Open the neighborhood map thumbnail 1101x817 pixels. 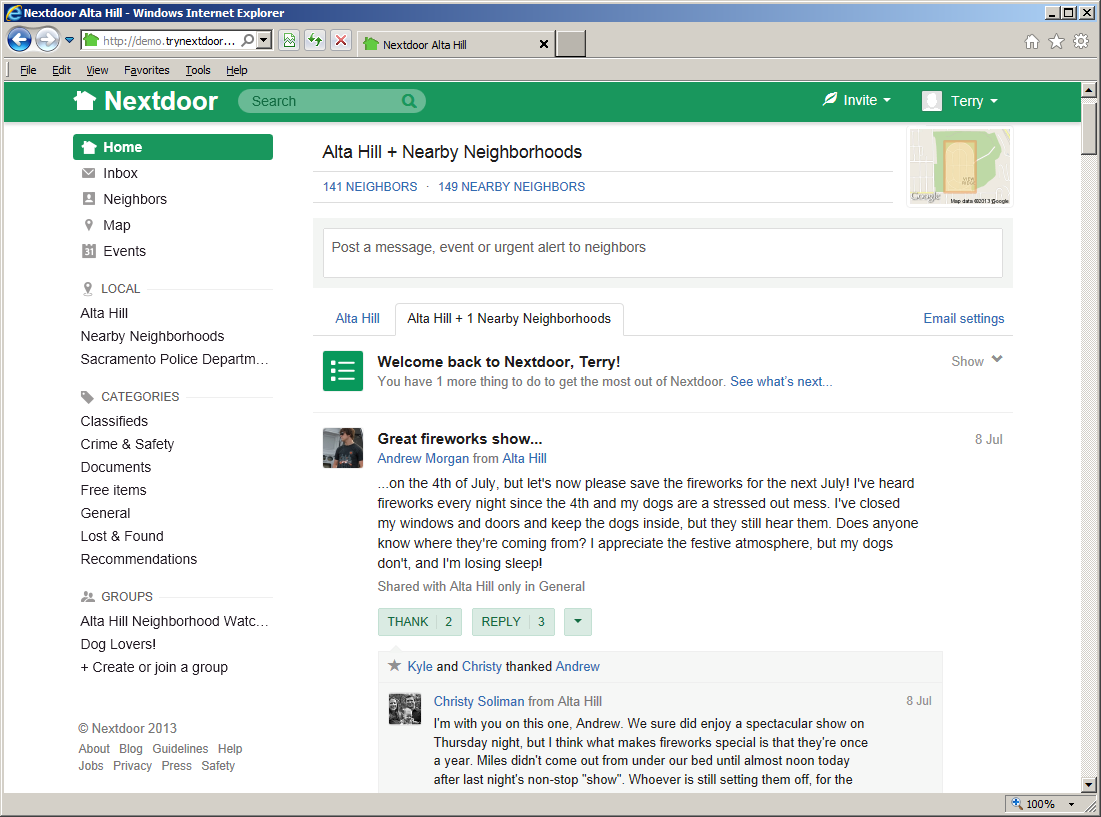click(959, 167)
